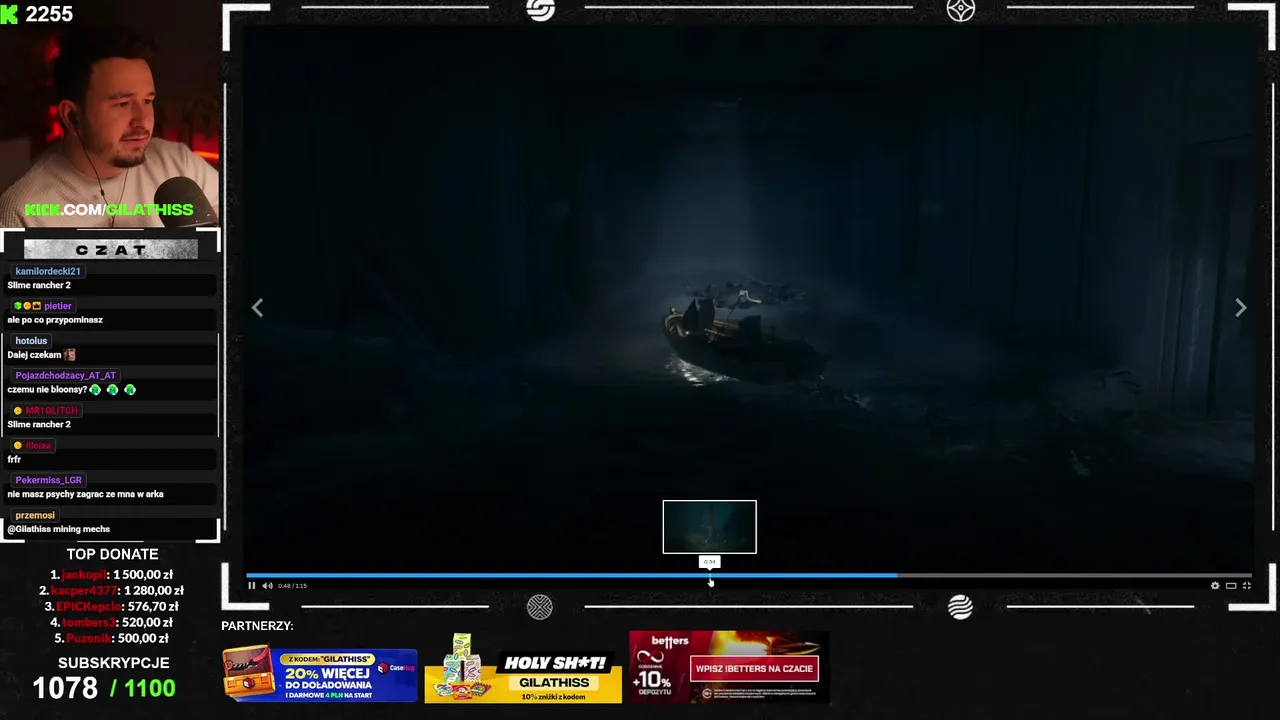
Task: Switch to theater mode icon
Action: click(1231, 586)
